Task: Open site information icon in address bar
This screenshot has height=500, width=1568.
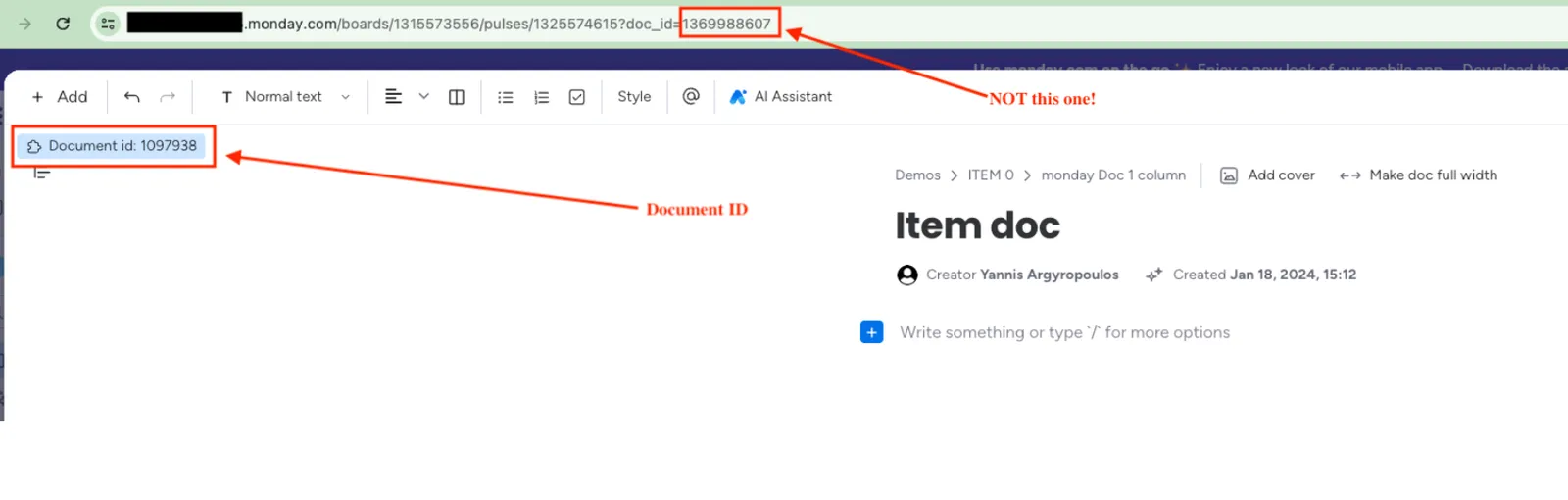Action: (108, 24)
